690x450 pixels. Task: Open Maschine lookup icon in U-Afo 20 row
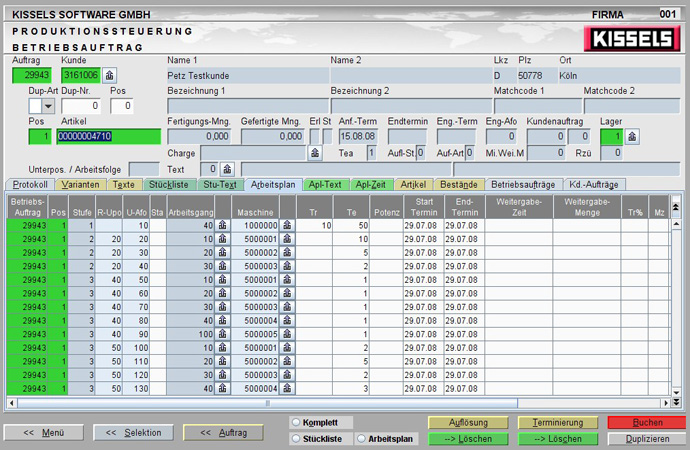(287, 239)
